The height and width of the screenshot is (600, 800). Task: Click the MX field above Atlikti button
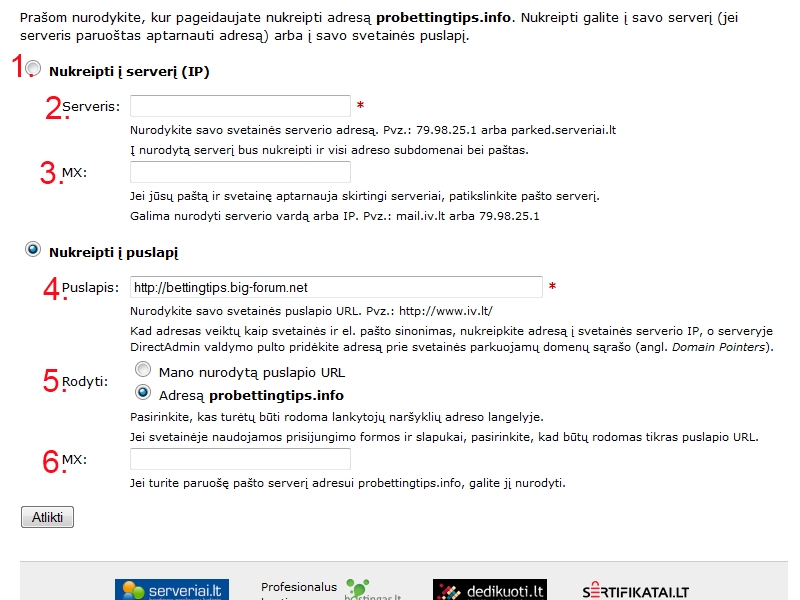(240, 459)
